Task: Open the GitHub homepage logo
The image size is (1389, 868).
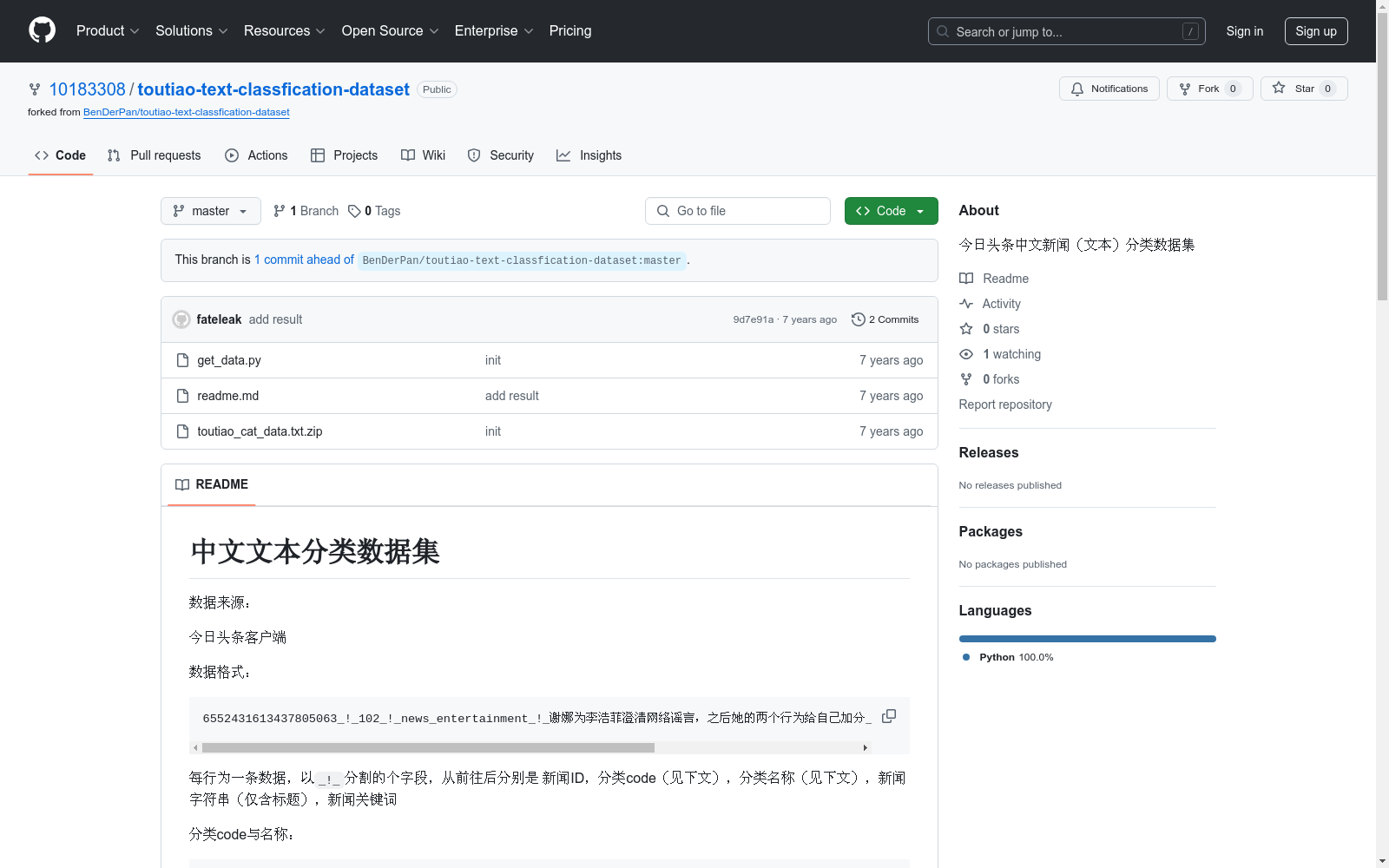Action: click(x=42, y=30)
